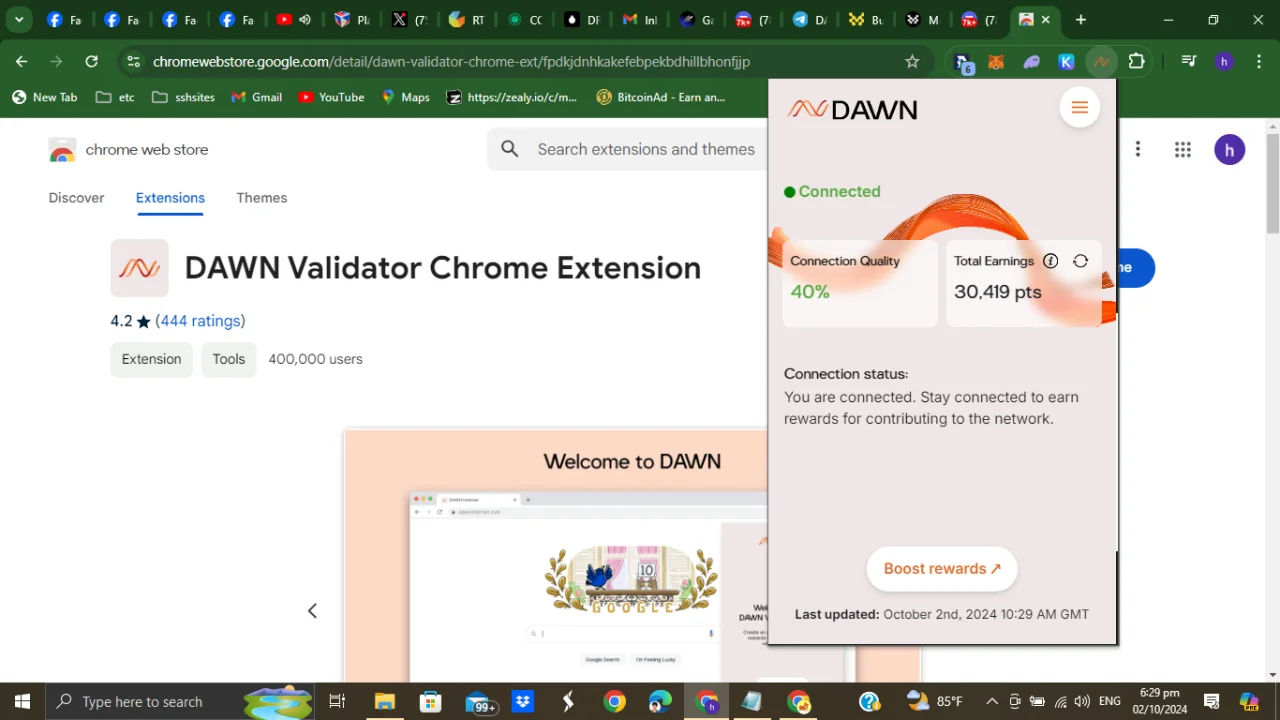Screen dimensions: 1280x720
Task: Switch to the Gmail Inbox tab
Action: [640, 20]
